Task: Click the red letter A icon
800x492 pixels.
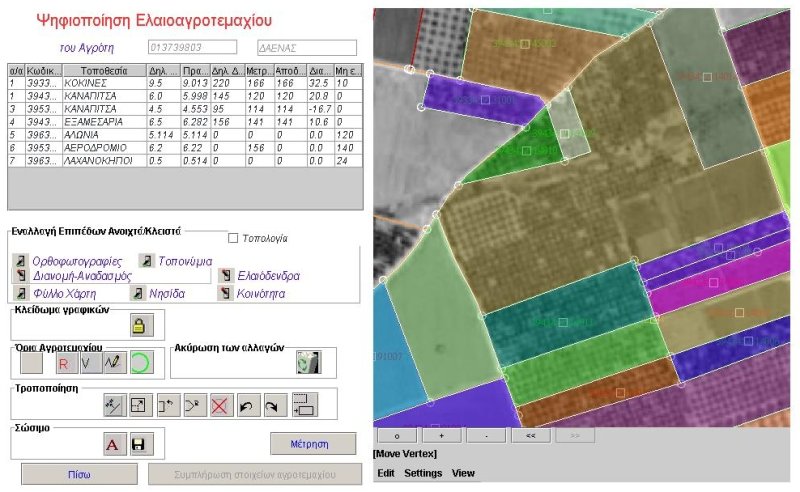Action: (114, 445)
